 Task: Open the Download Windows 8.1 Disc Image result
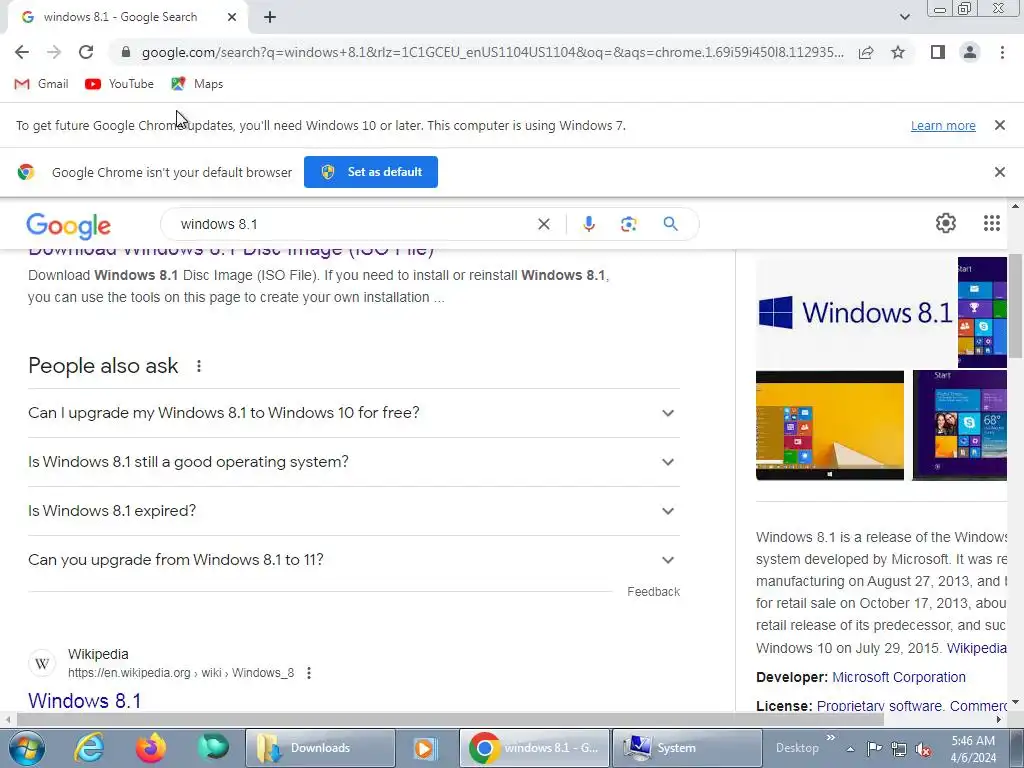point(231,249)
